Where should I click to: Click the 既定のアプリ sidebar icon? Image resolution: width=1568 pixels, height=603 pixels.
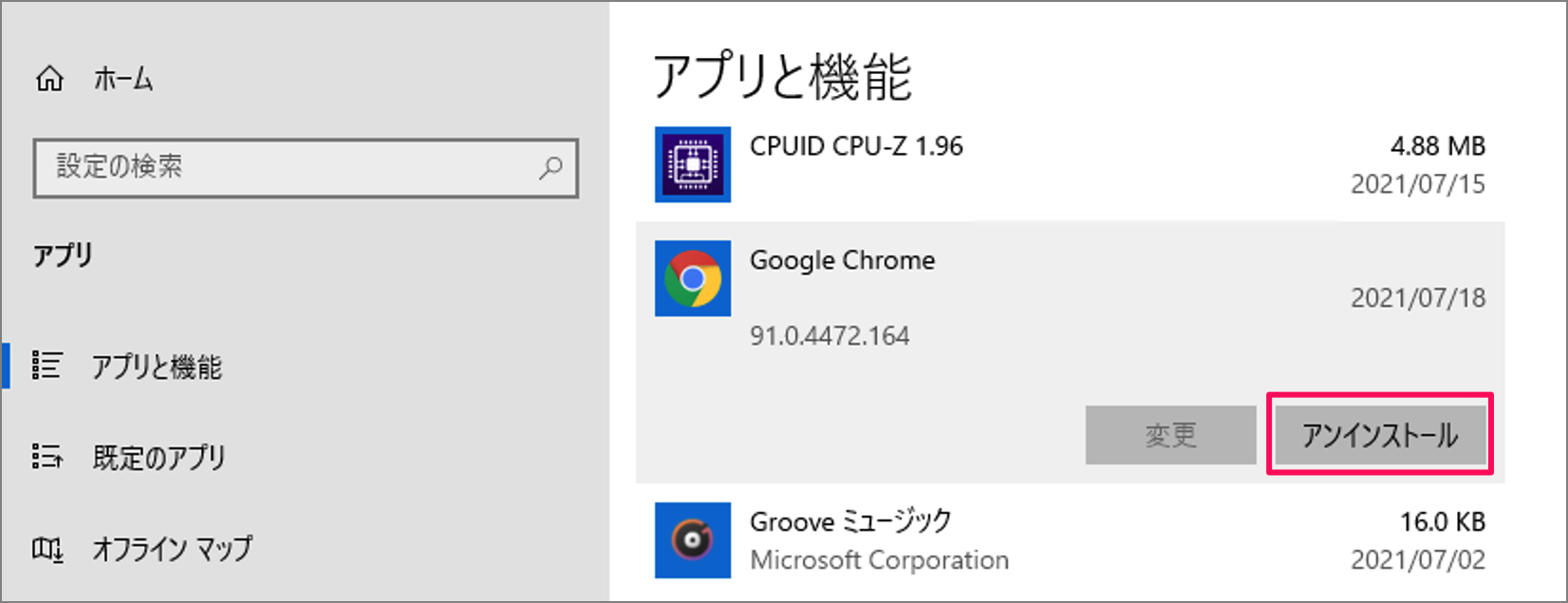click(x=47, y=458)
